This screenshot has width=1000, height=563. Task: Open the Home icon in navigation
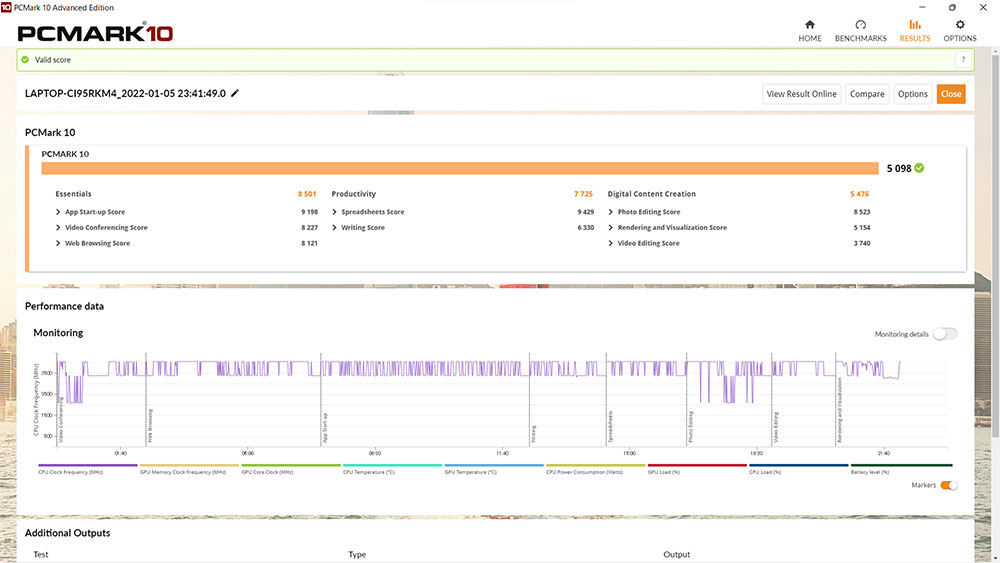click(809, 25)
